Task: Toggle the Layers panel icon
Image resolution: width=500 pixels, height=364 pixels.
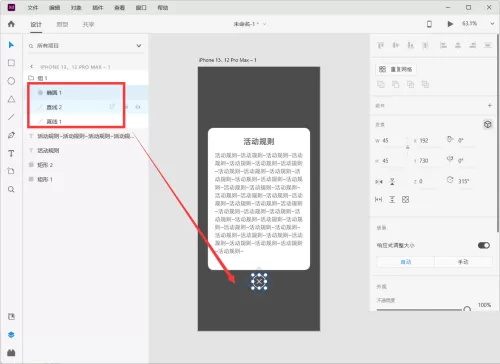Action: (11, 335)
